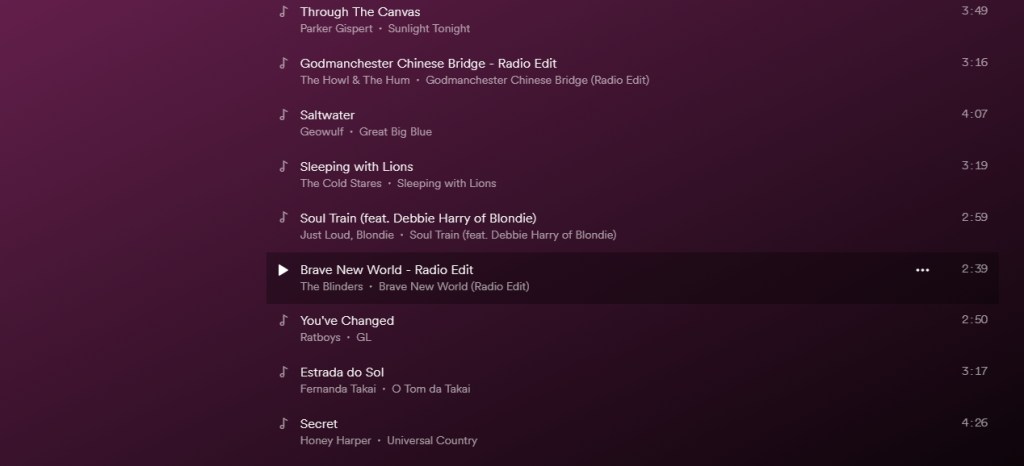
Task: Go to The Howl & The Hum artist page
Action: tap(355, 80)
